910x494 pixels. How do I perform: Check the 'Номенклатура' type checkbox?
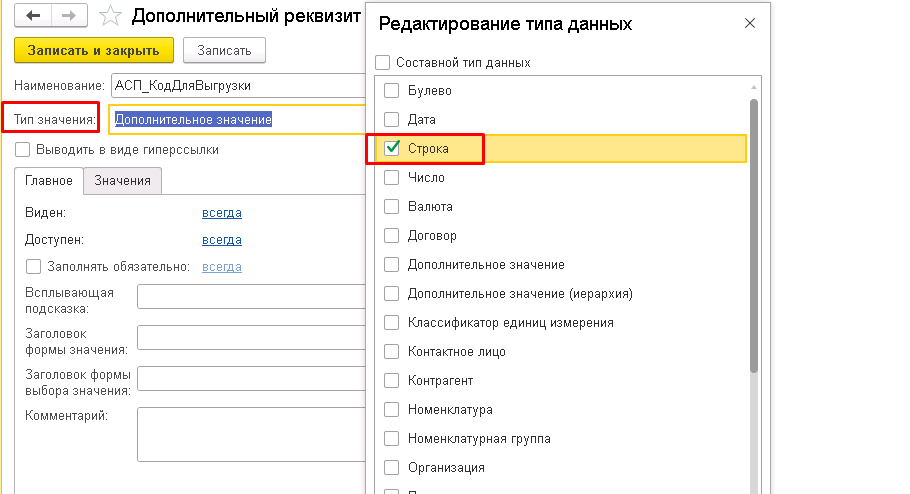[x=392, y=410]
